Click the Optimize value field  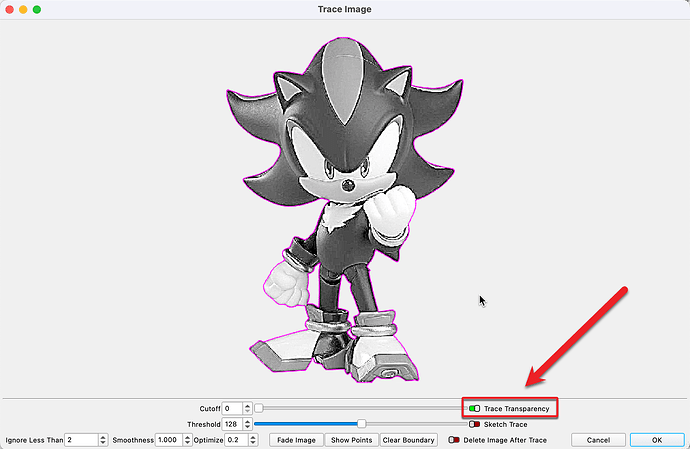coord(236,440)
